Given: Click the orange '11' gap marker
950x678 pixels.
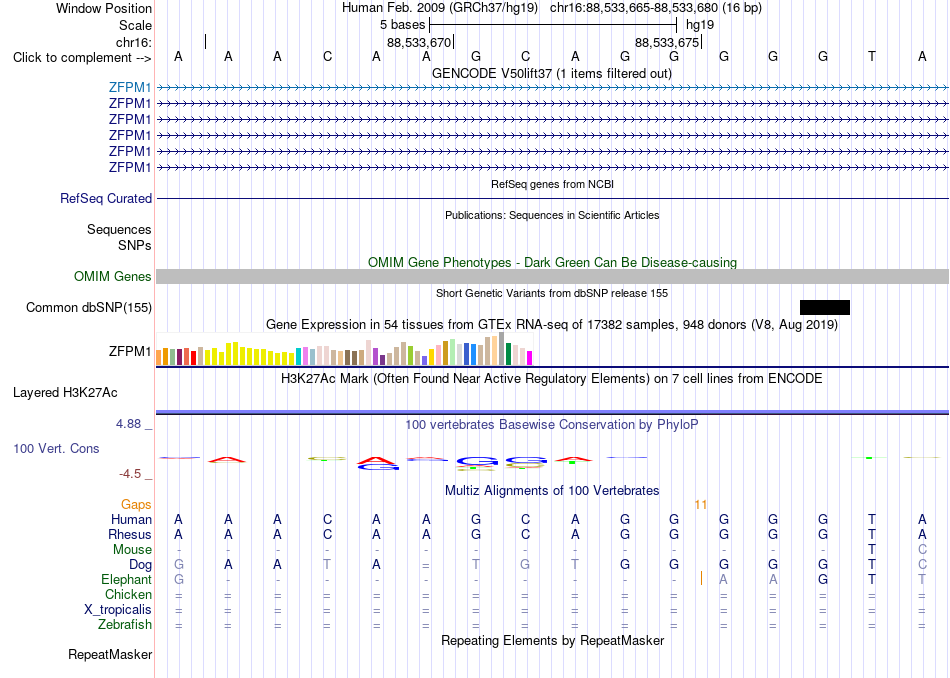Looking at the screenshot, I should point(701,505).
